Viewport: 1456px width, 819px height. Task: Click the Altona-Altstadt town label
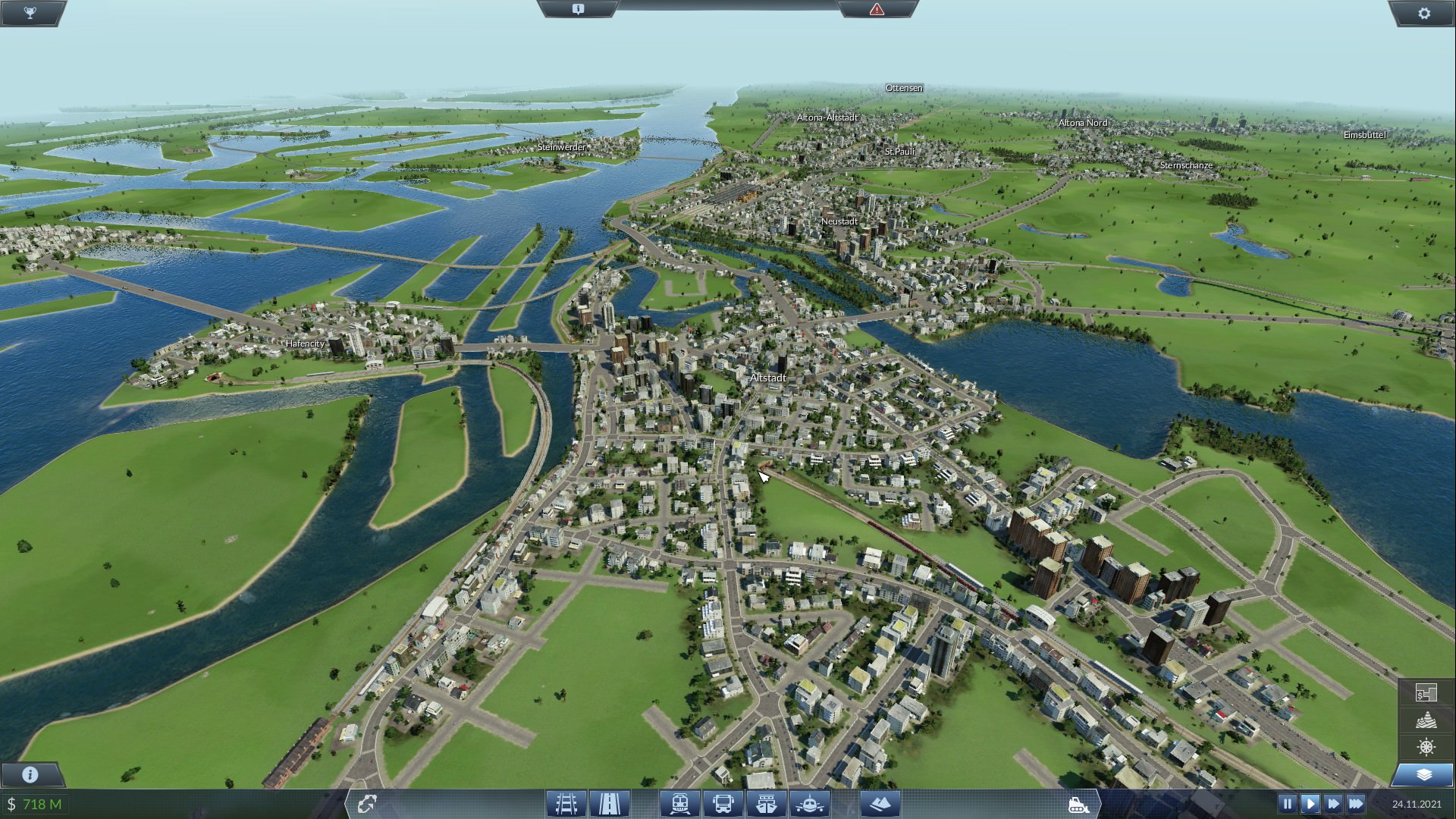(x=827, y=118)
